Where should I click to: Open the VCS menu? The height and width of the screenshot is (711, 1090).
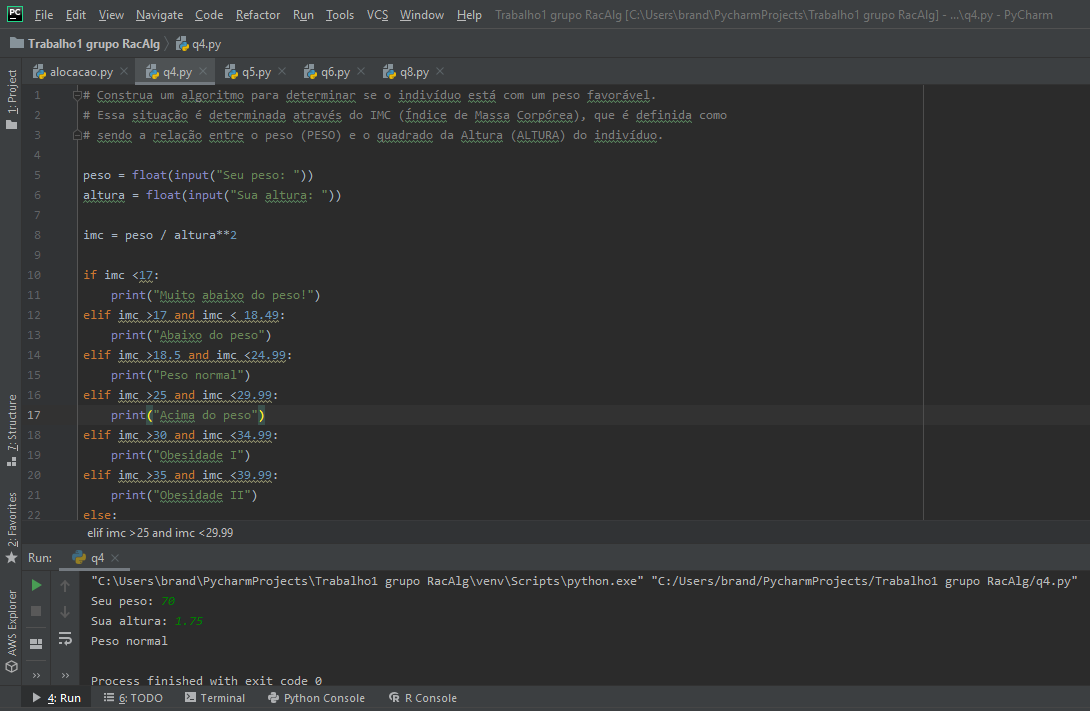pos(377,15)
